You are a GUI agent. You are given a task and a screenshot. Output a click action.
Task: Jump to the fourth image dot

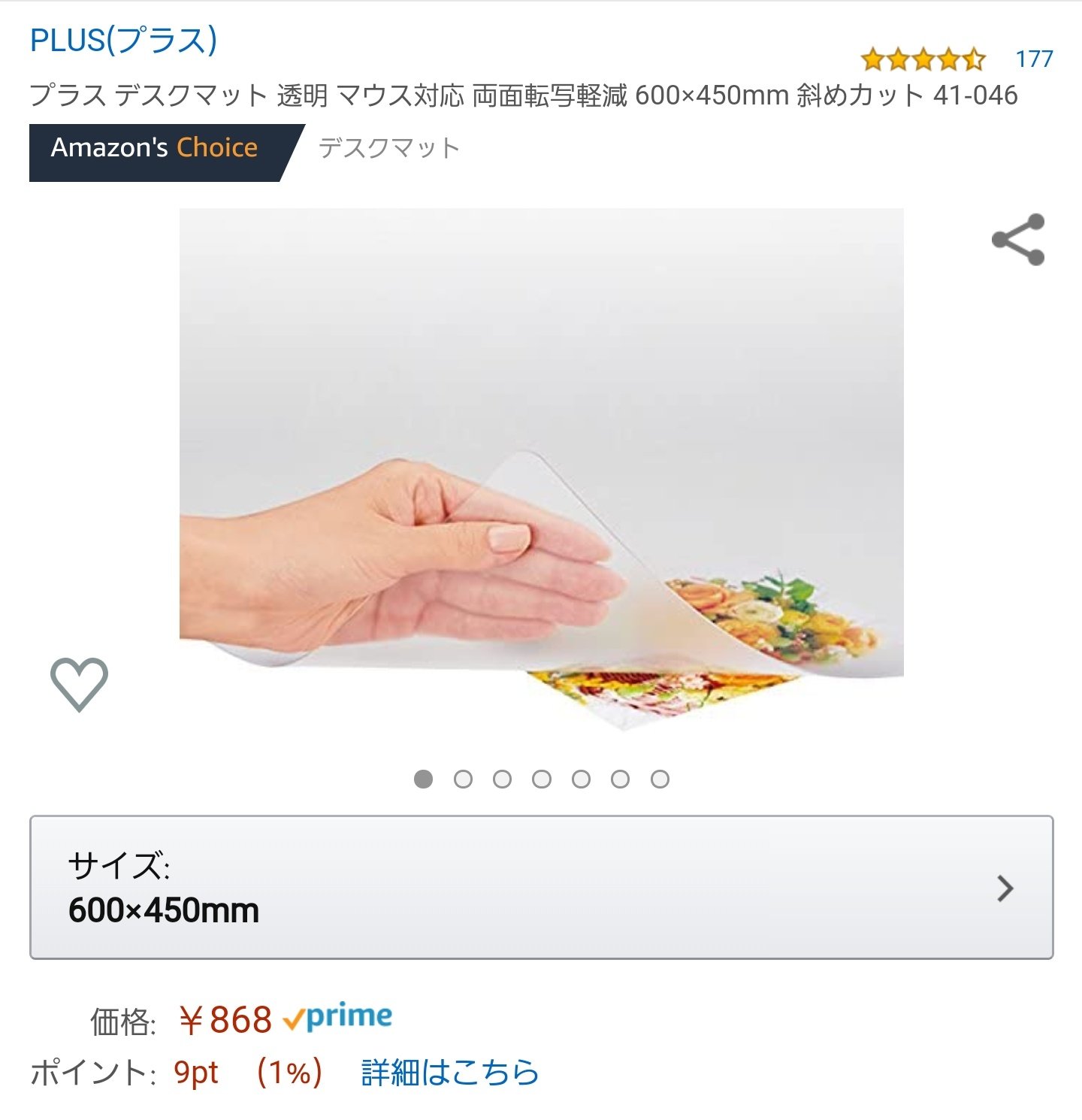[542, 779]
